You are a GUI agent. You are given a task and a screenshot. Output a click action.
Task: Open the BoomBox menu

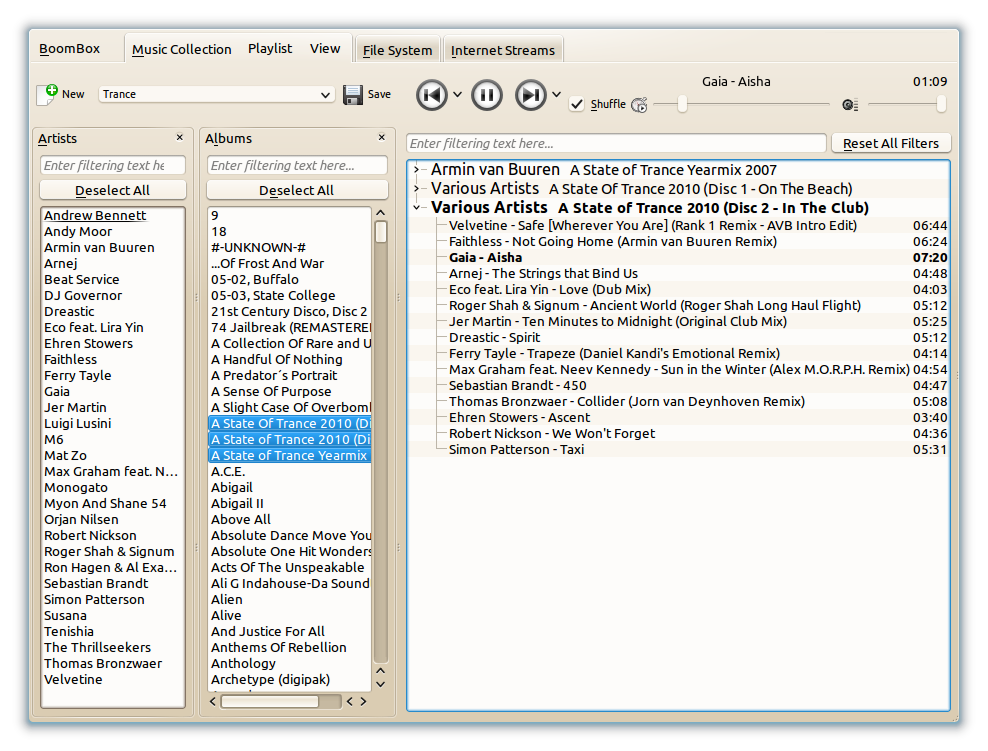coord(69,49)
